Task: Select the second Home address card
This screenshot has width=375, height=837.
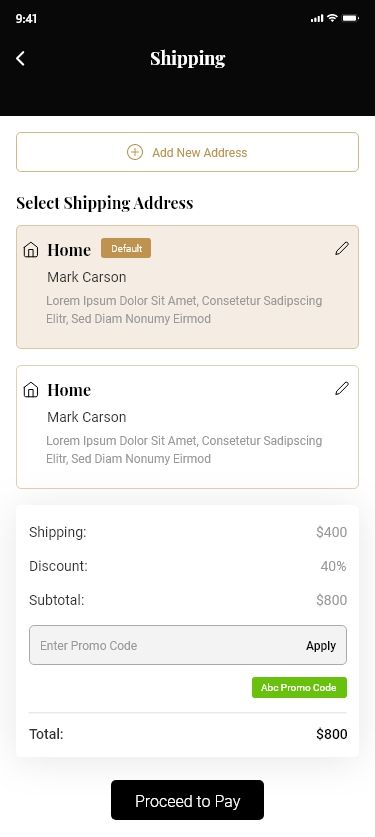Action: (x=187, y=427)
